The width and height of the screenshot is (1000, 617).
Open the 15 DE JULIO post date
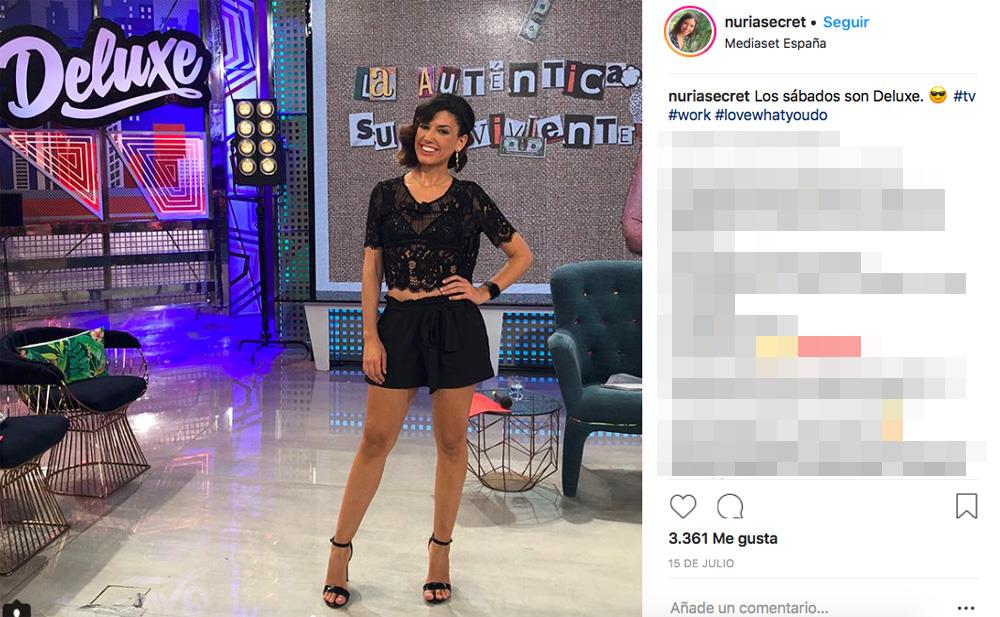point(701,563)
